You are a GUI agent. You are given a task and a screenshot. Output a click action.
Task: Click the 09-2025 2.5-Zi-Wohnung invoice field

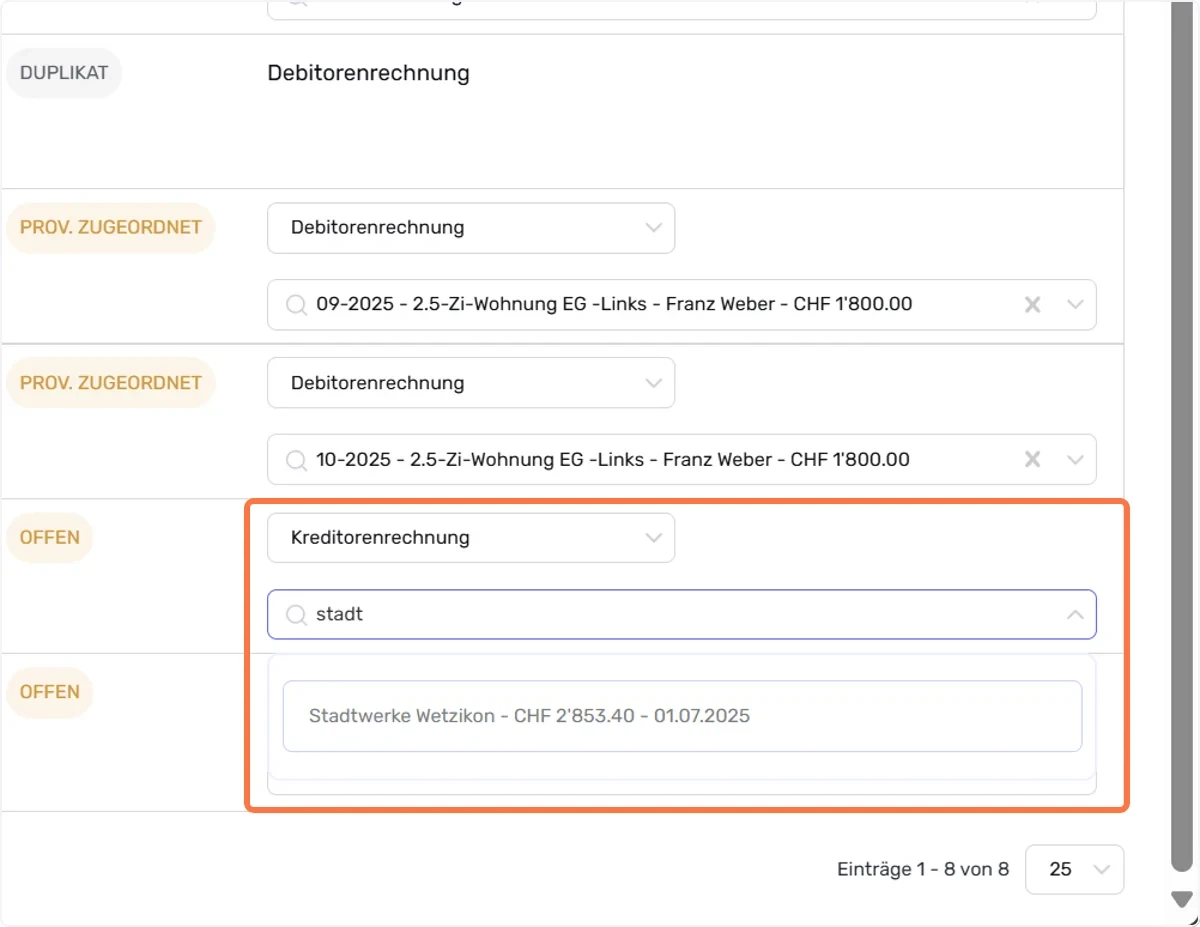coord(682,305)
